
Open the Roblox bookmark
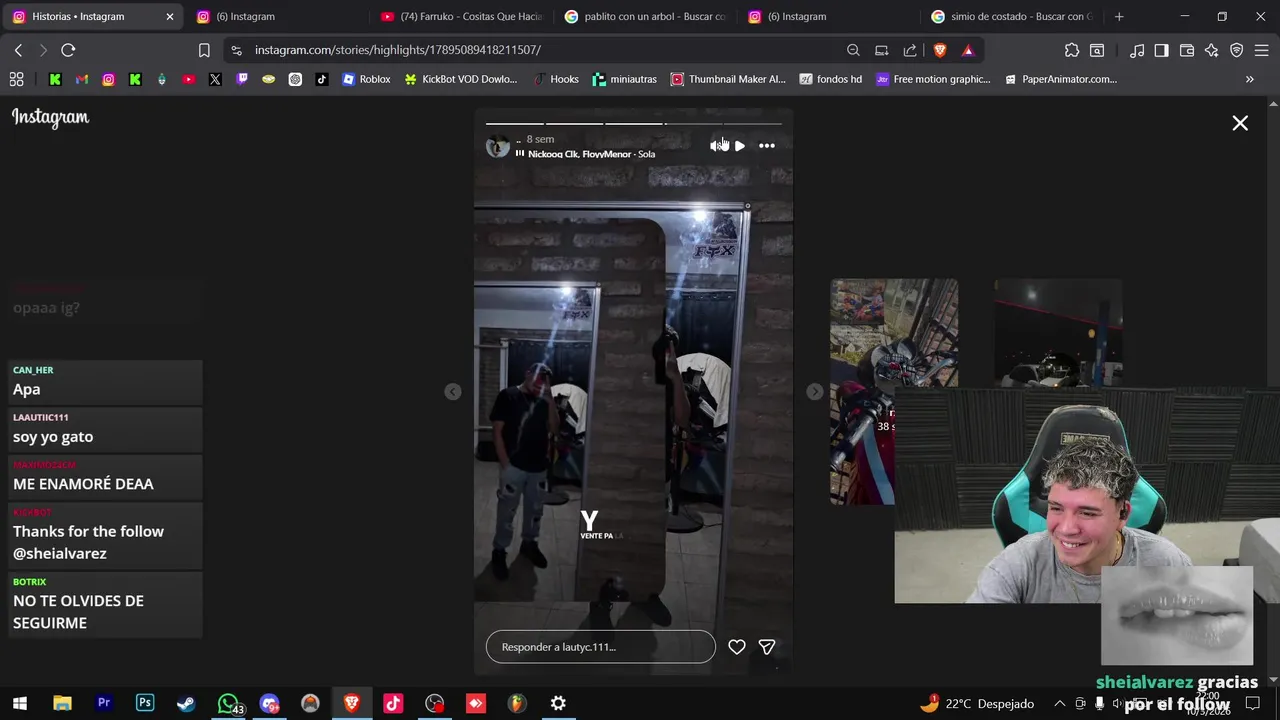pos(366,79)
